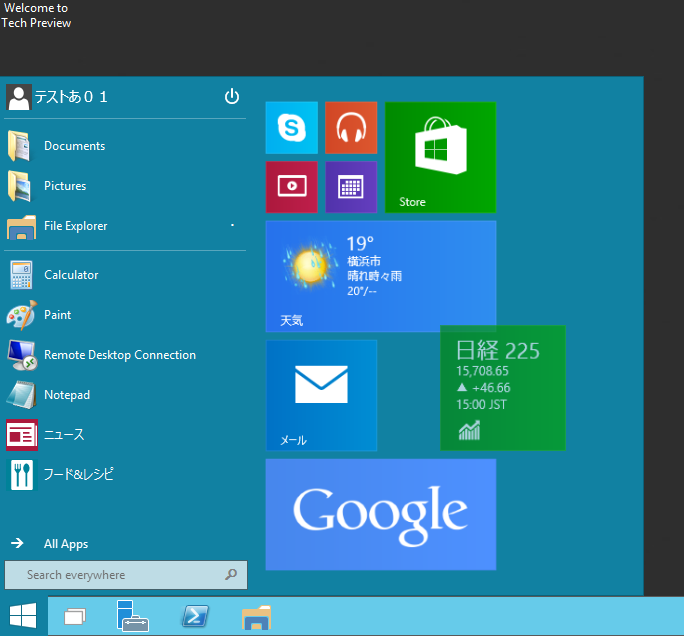Click the user account avatar
This screenshot has height=636, width=684.
click(18, 97)
